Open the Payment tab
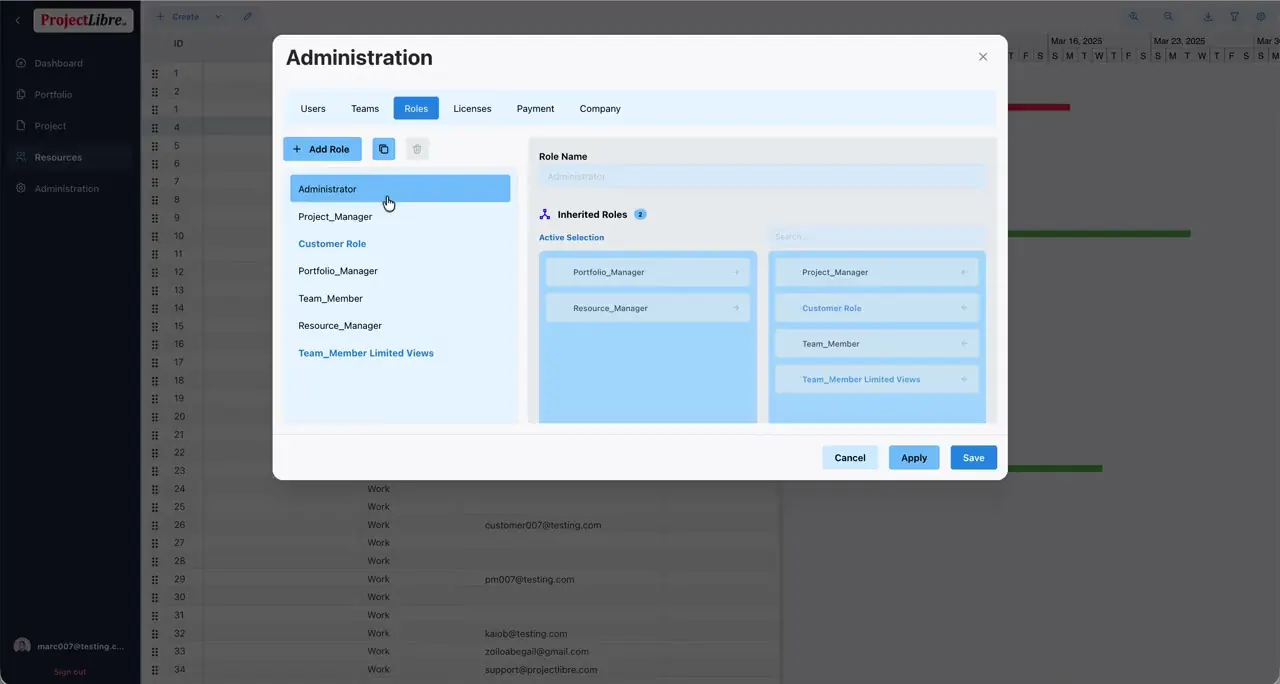1280x684 pixels. tap(535, 108)
